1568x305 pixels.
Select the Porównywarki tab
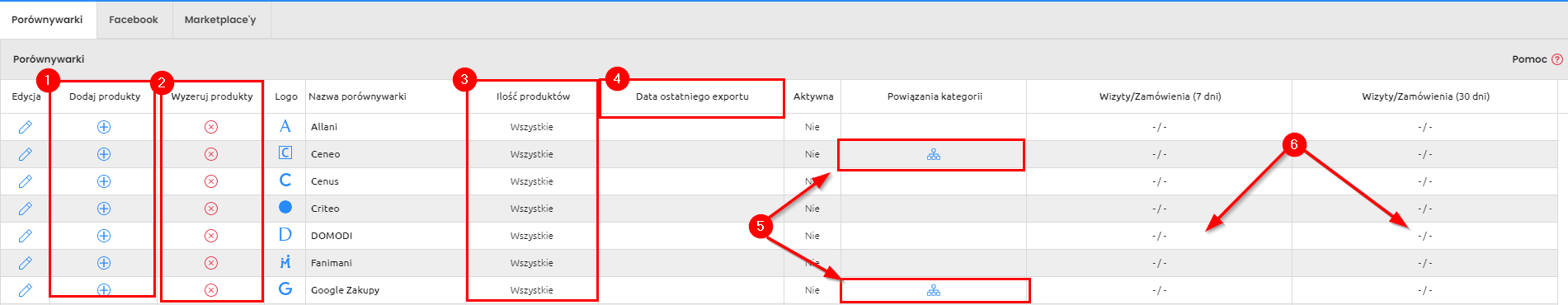click(x=47, y=20)
